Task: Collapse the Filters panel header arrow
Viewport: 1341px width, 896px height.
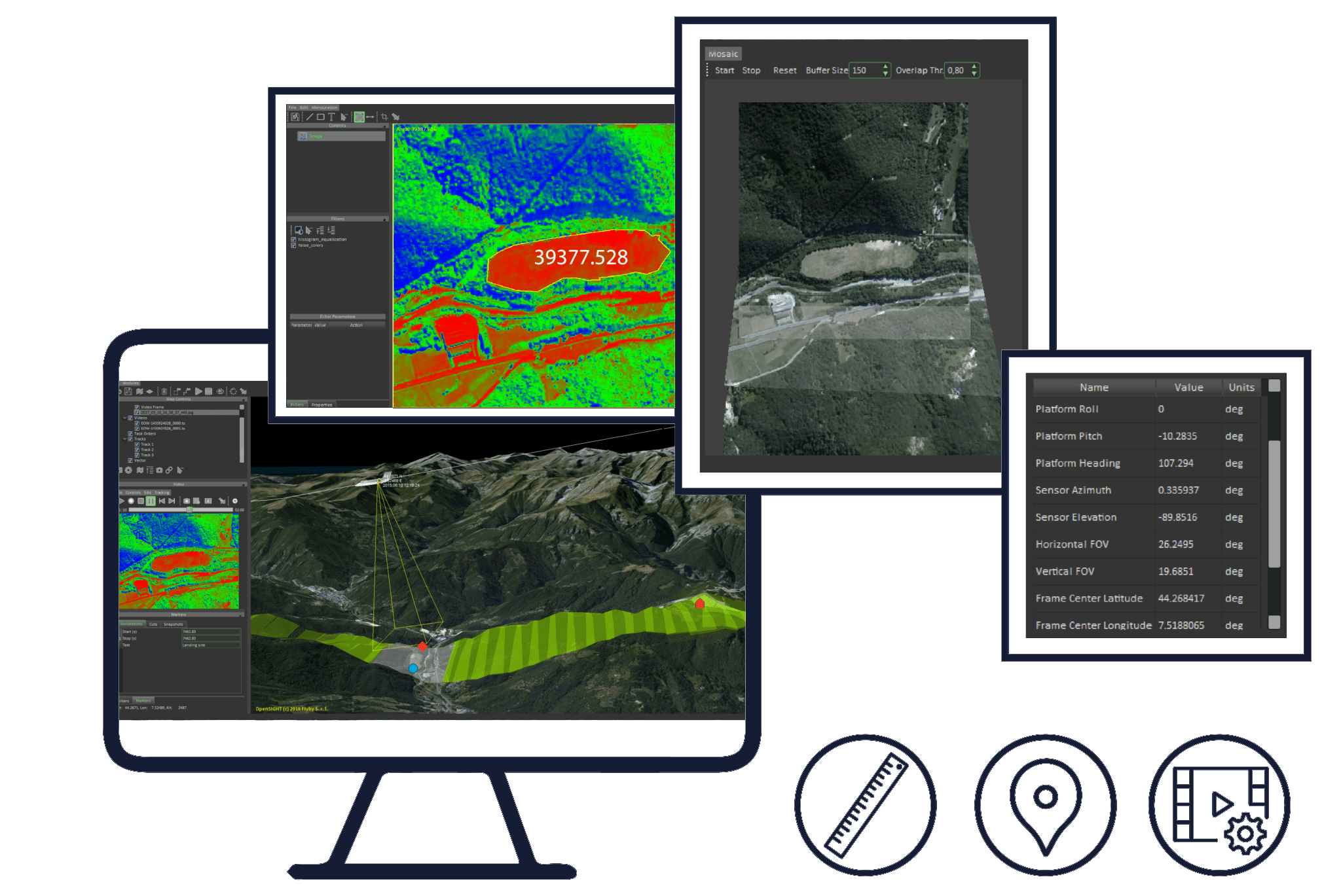Action: click(x=386, y=219)
